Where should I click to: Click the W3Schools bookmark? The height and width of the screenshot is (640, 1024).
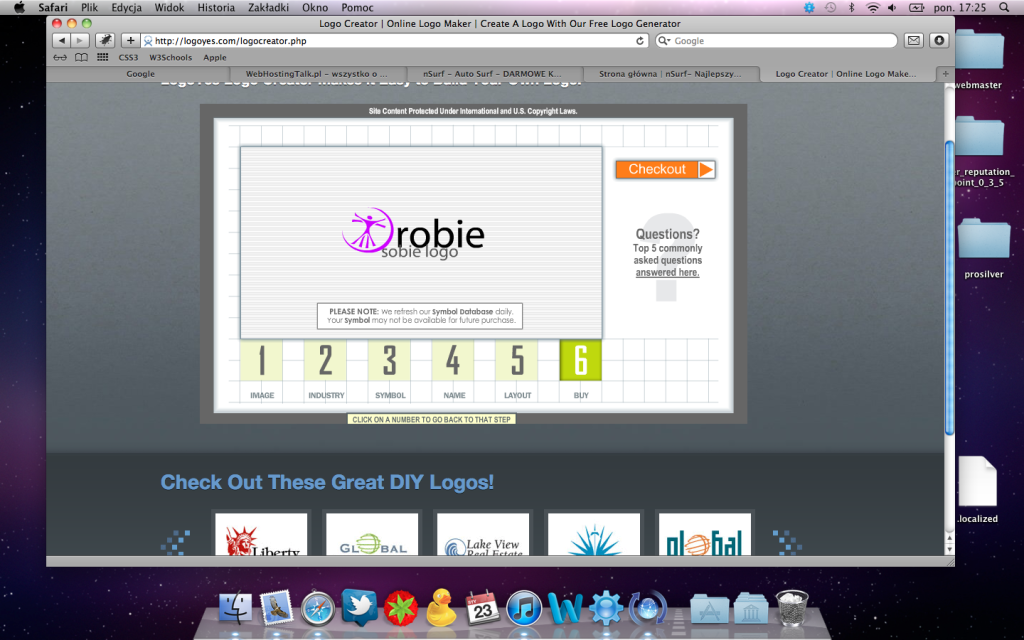coord(170,57)
